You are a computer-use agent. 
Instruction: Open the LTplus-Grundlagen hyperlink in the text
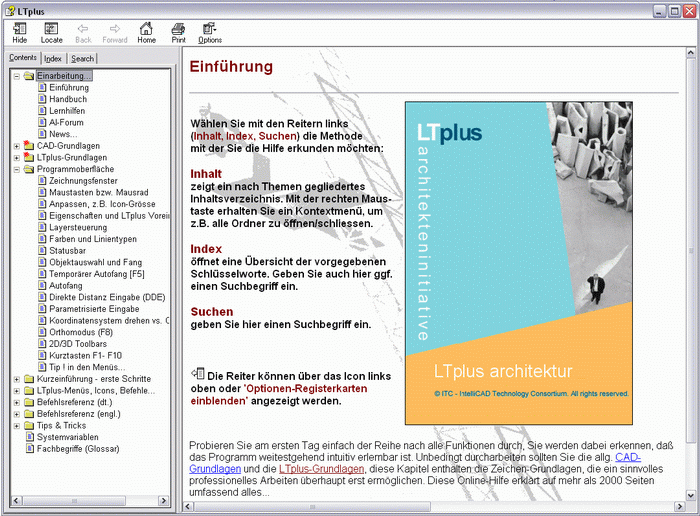pos(321,469)
